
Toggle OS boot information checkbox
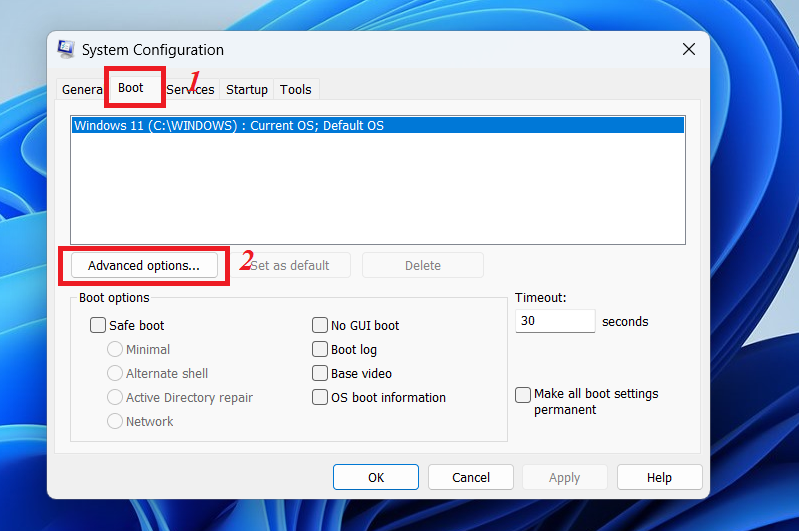[320, 397]
